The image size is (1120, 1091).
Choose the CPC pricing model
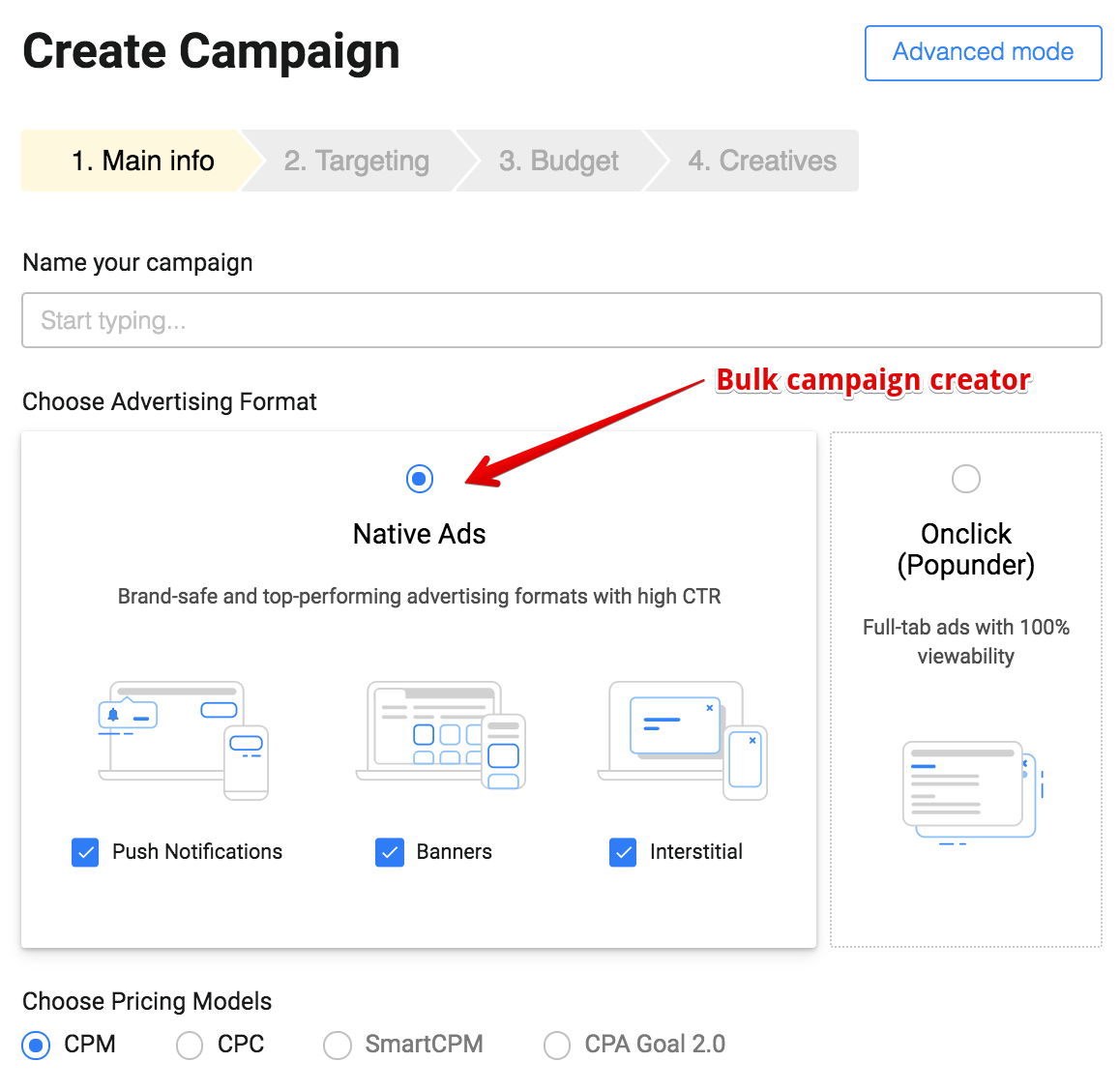click(x=190, y=1046)
